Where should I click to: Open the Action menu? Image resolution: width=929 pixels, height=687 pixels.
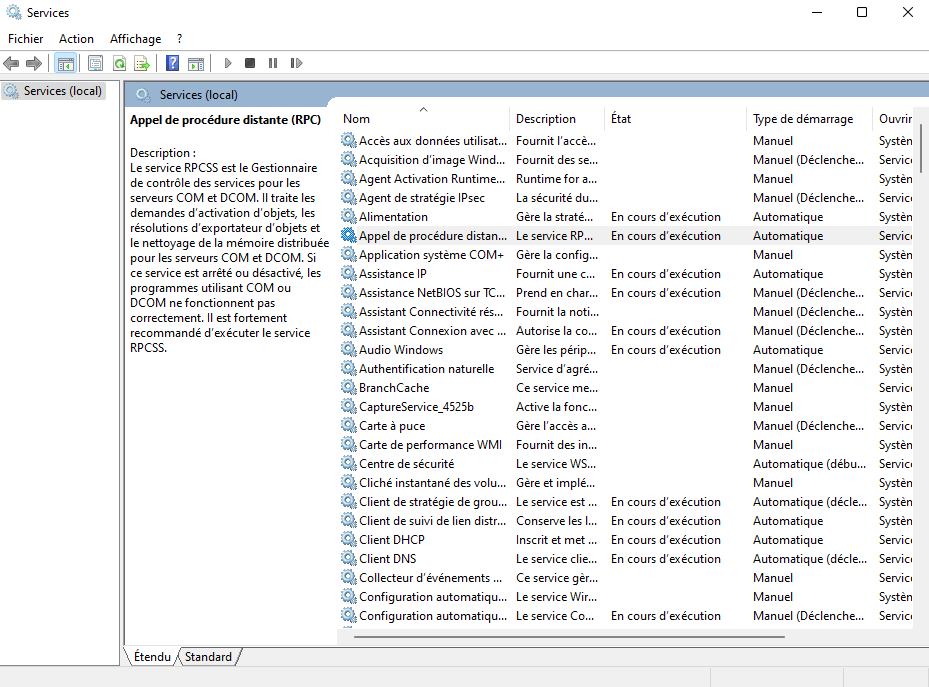[x=76, y=38]
